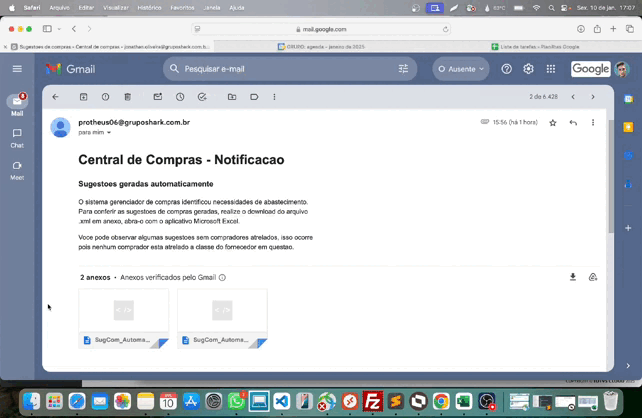
Task: Open Google Keep side panel
Action: click(x=628, y=127)
